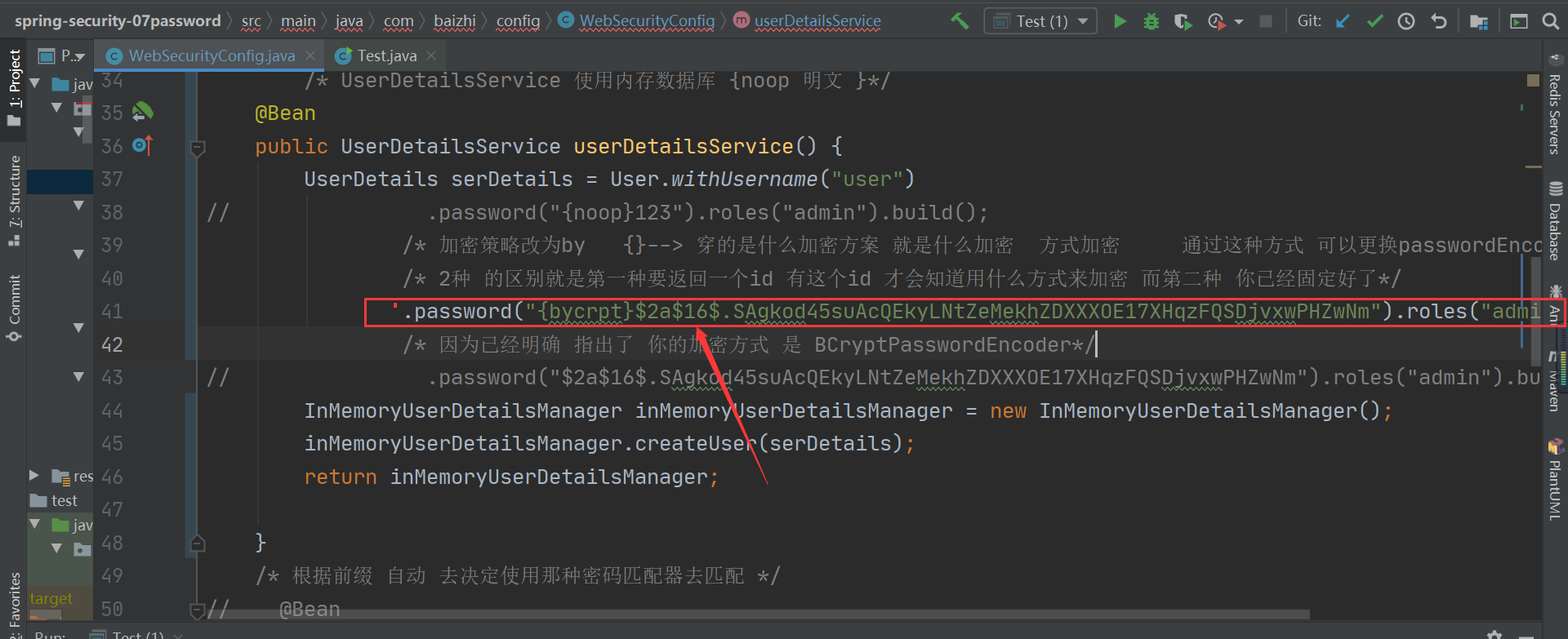
Task: Show Git history clock icon
Action: [1406, 21]
